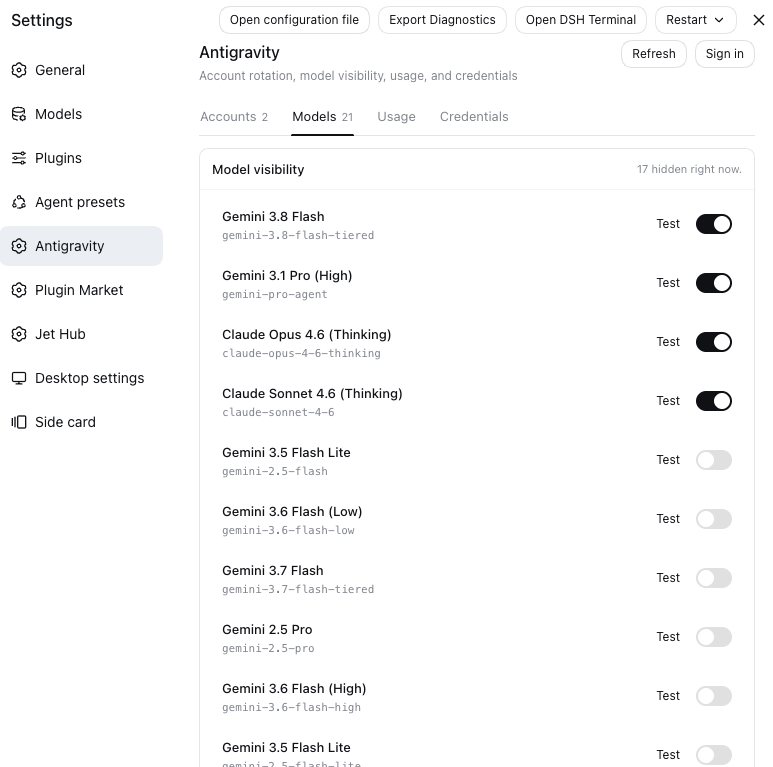The height and width of the screenshot is (767, 773).
Task: Click the Sign in button
Action: pyautogui.click(x=725, y=54)
